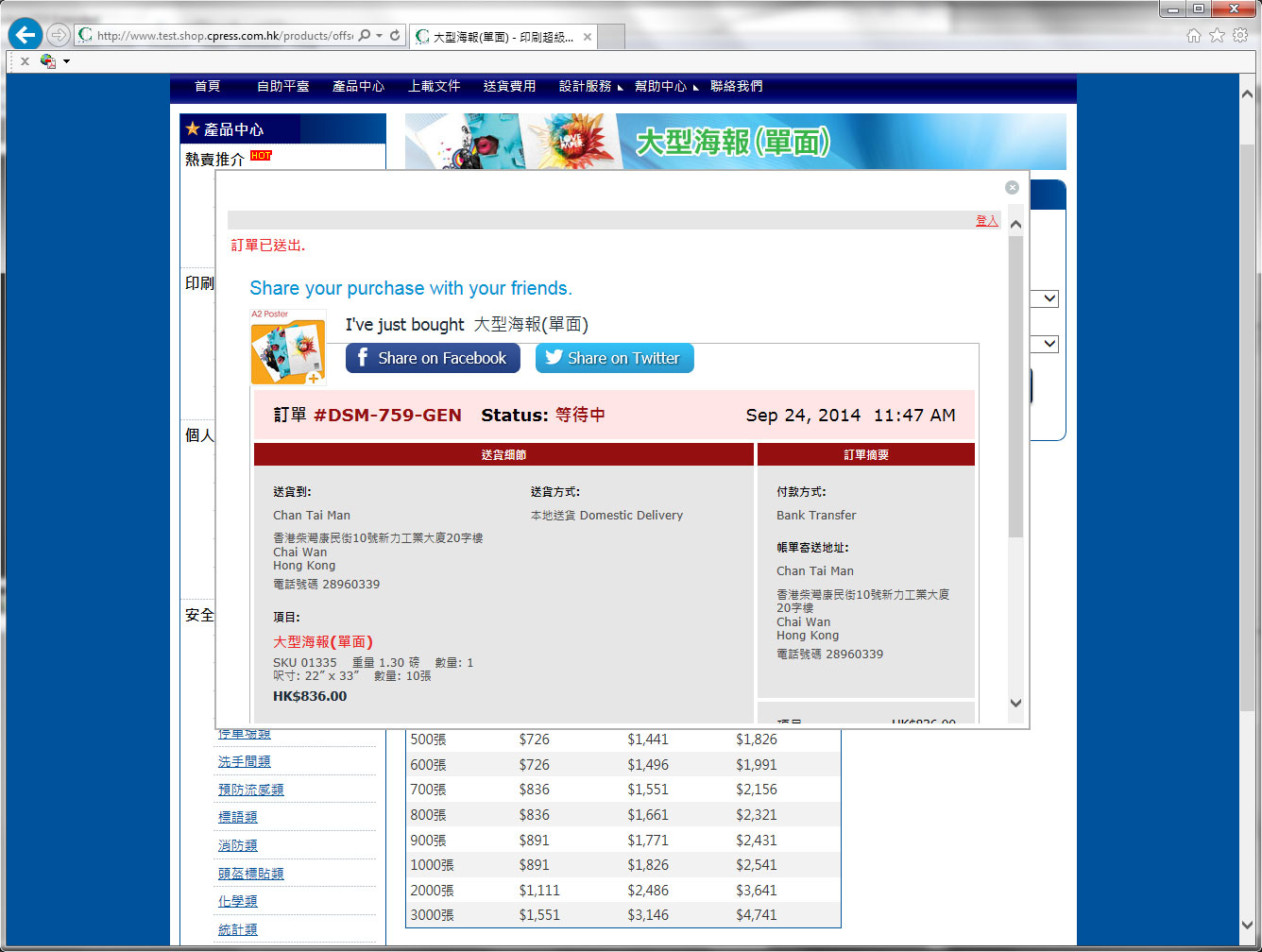Go to 上載文件 in the navigation bar
1262x952 pixels.
coord(434,86)
